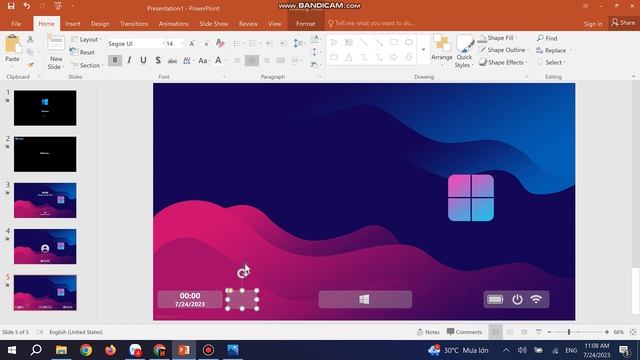Image resolution: width=640 pixels, height=360 pixels.
Task: Clear all formatting from text
Action: (x=220, y=43)
